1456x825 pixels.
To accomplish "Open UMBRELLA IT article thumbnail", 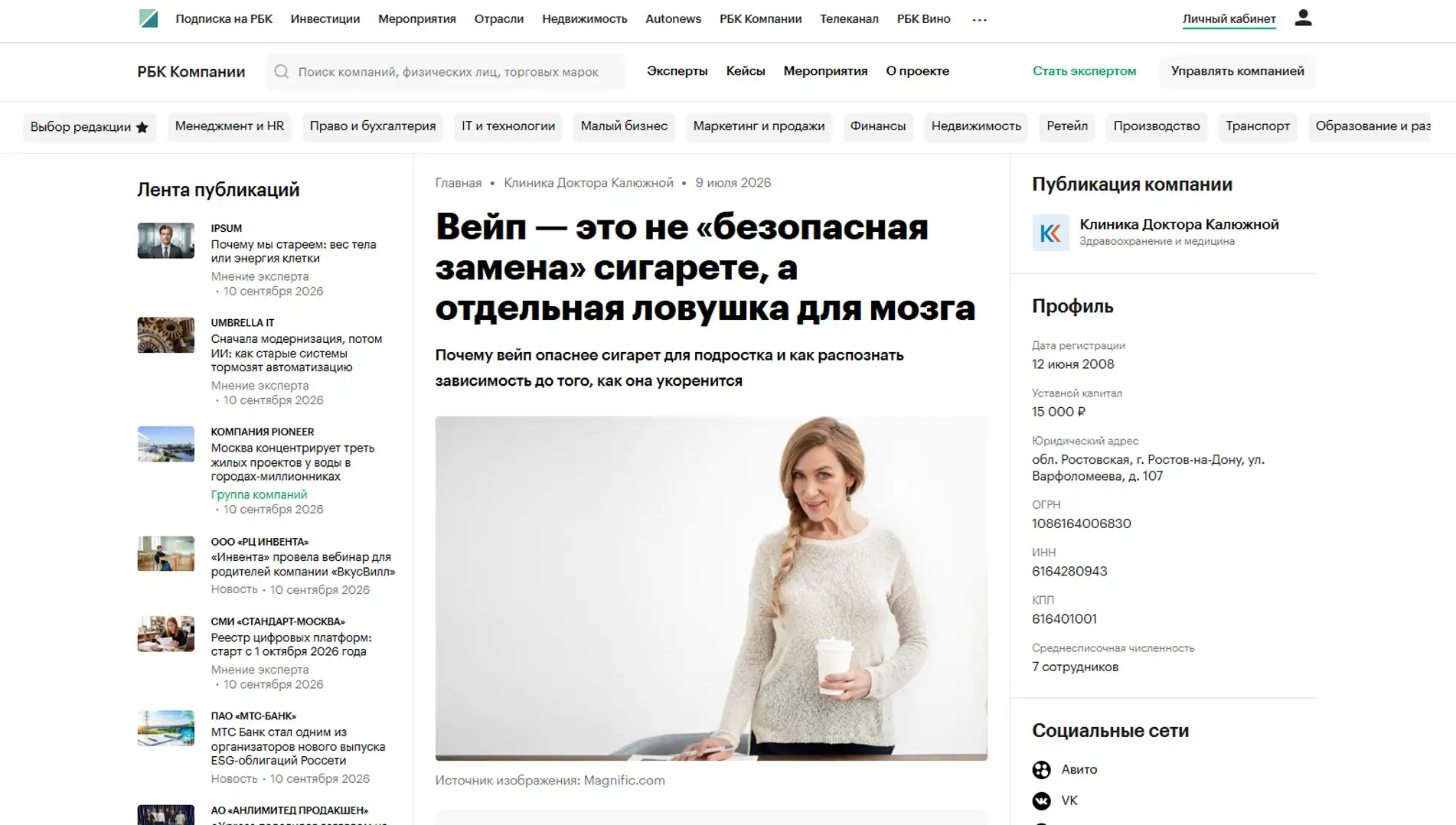I will pyautogui.click(x=165, y=335).
